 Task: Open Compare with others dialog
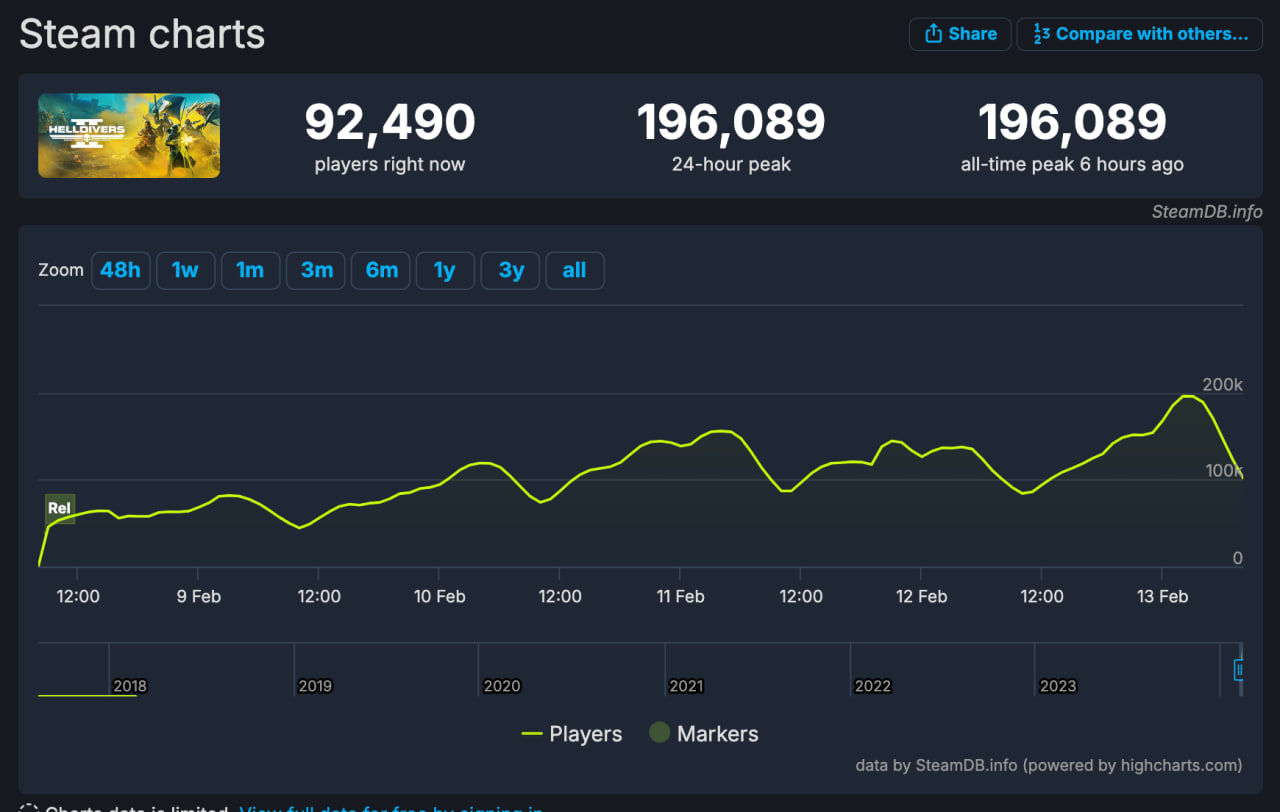point(1140,34)
